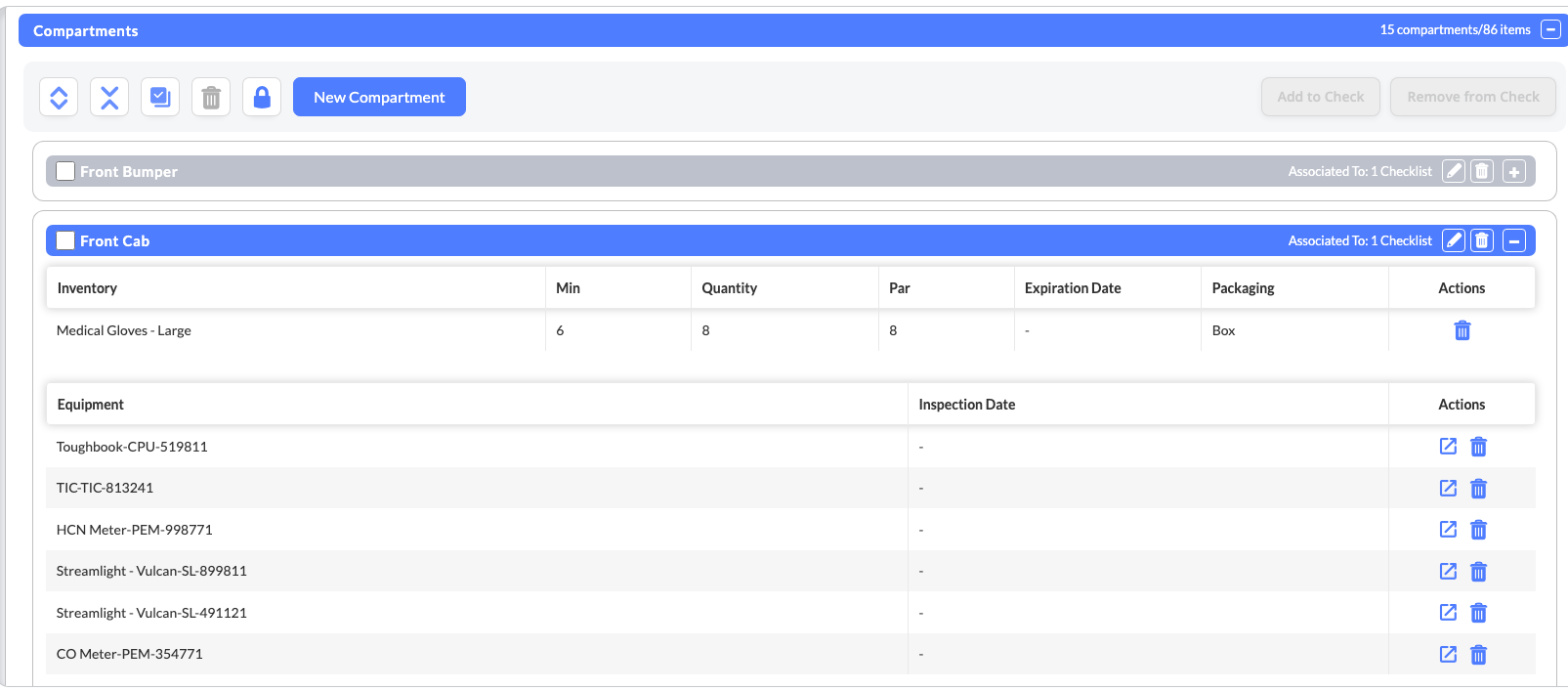
Task: Open Toughbook-CPU-519811 equipment details
Action: pos(1448,446)
